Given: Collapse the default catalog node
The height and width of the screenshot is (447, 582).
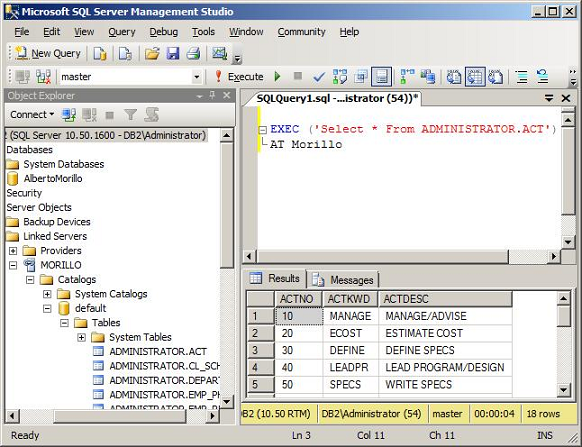Looking at the screenshot, I should pyautogui.click(x=47, y=309).
